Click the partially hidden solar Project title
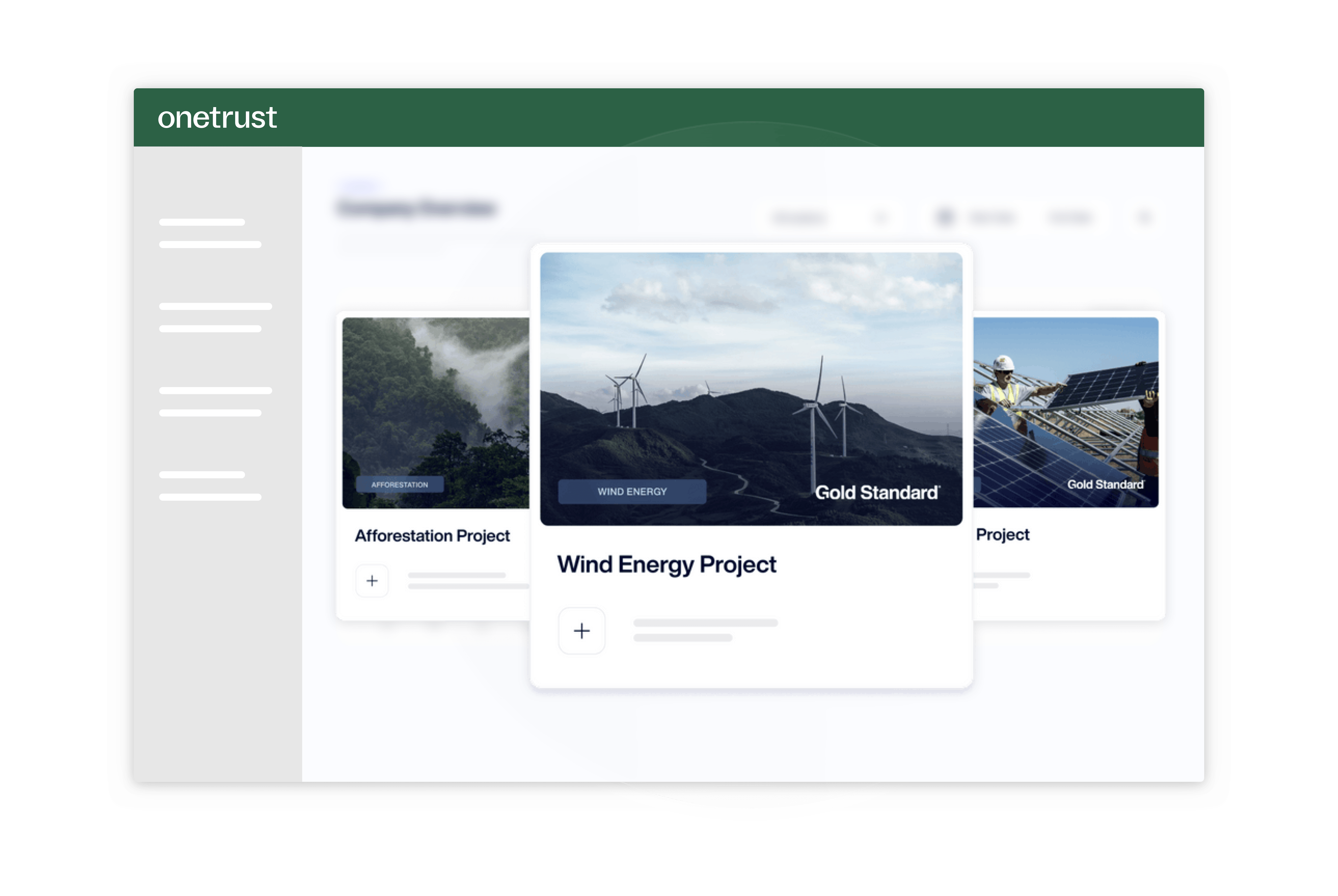The height and width of the screenshot is (896, 1338). click(1002, 535)
